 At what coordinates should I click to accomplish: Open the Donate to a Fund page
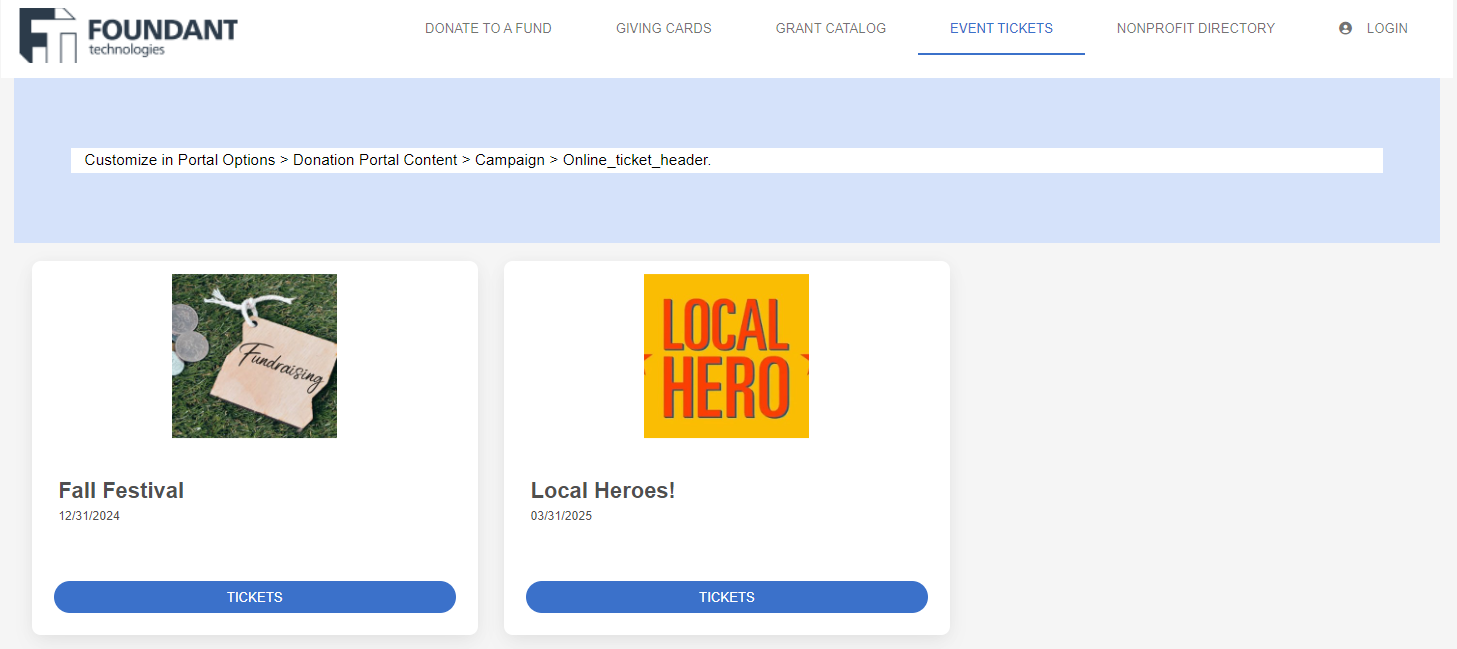[488, 28]
